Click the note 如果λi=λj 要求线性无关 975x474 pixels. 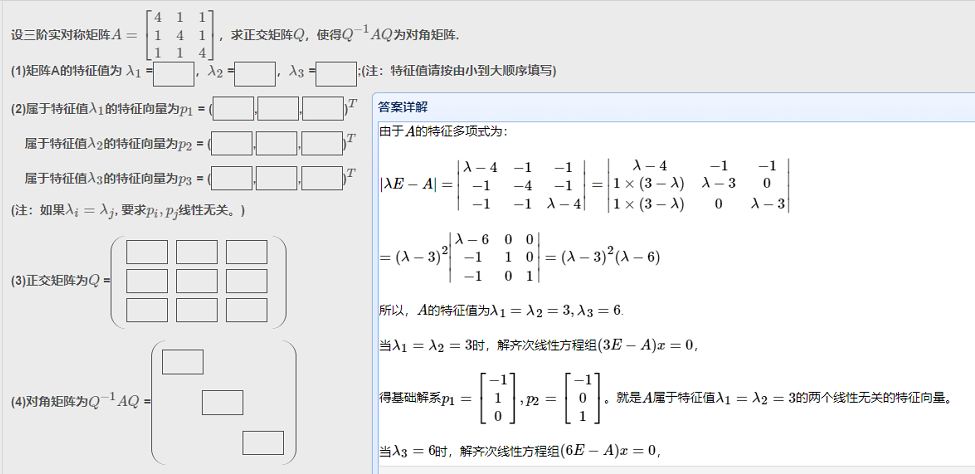click(x=128, y=211)
